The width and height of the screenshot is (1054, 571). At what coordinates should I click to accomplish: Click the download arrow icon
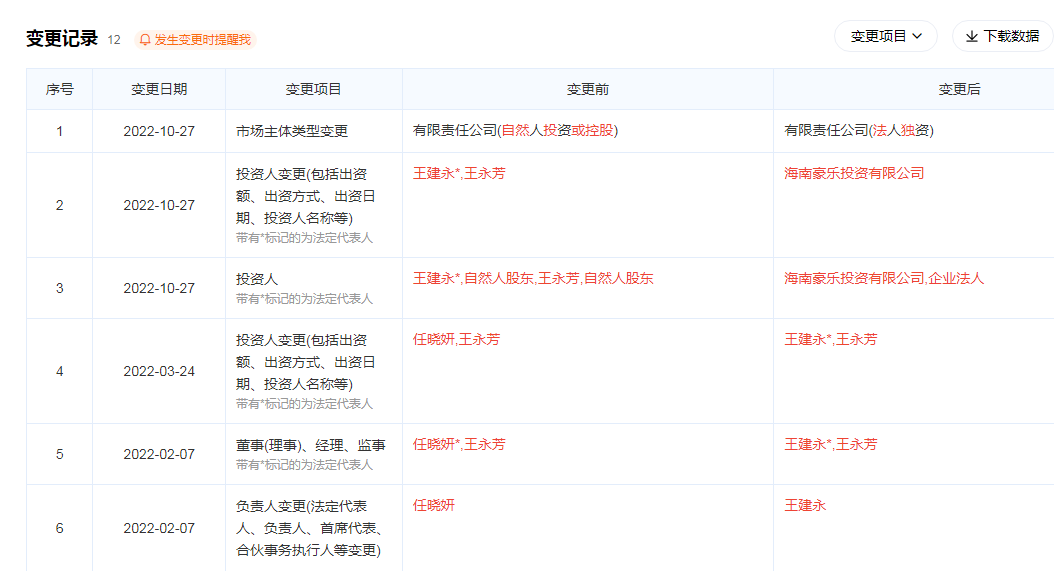[971, 36]
